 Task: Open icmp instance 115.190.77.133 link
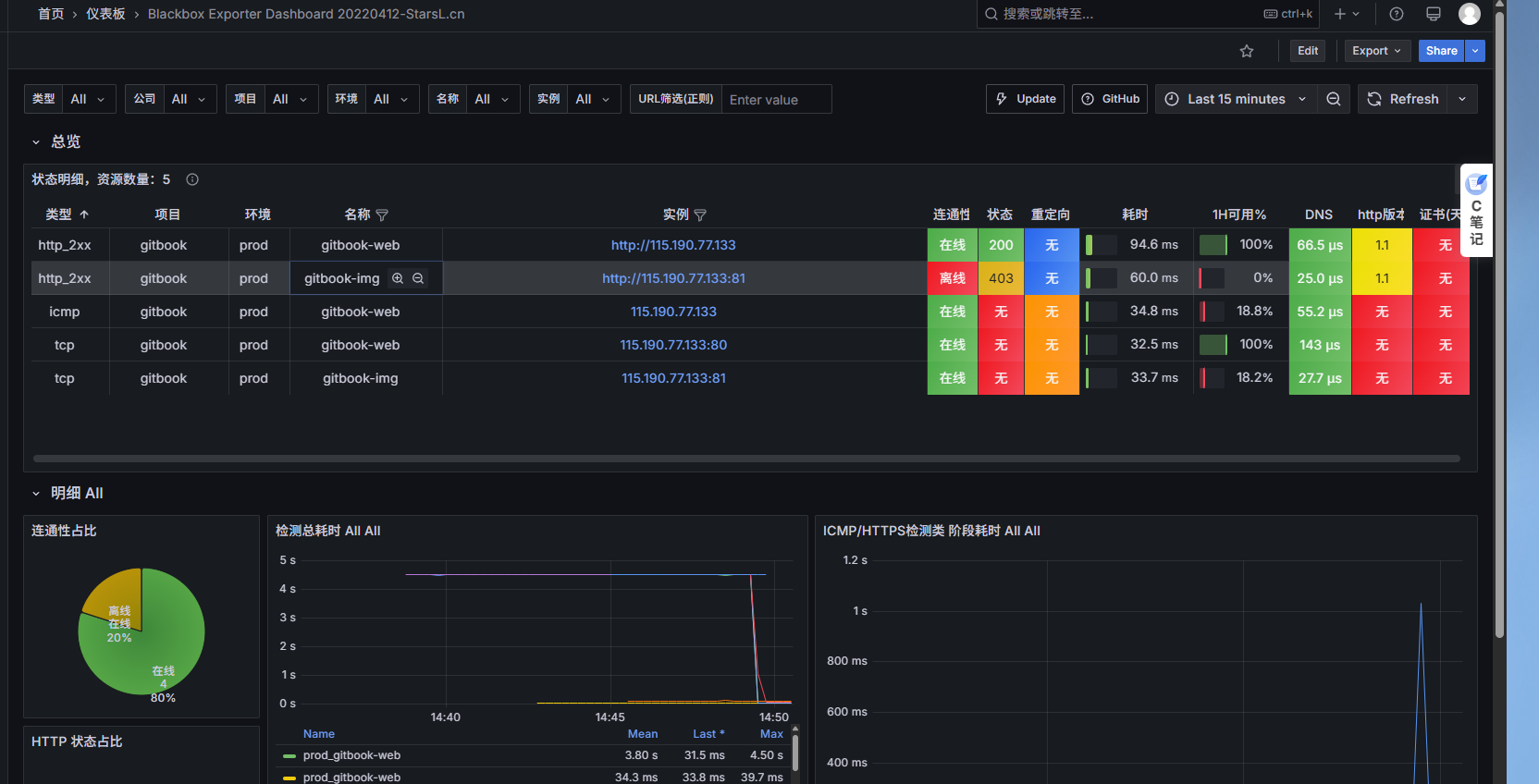tap(673, 312)
